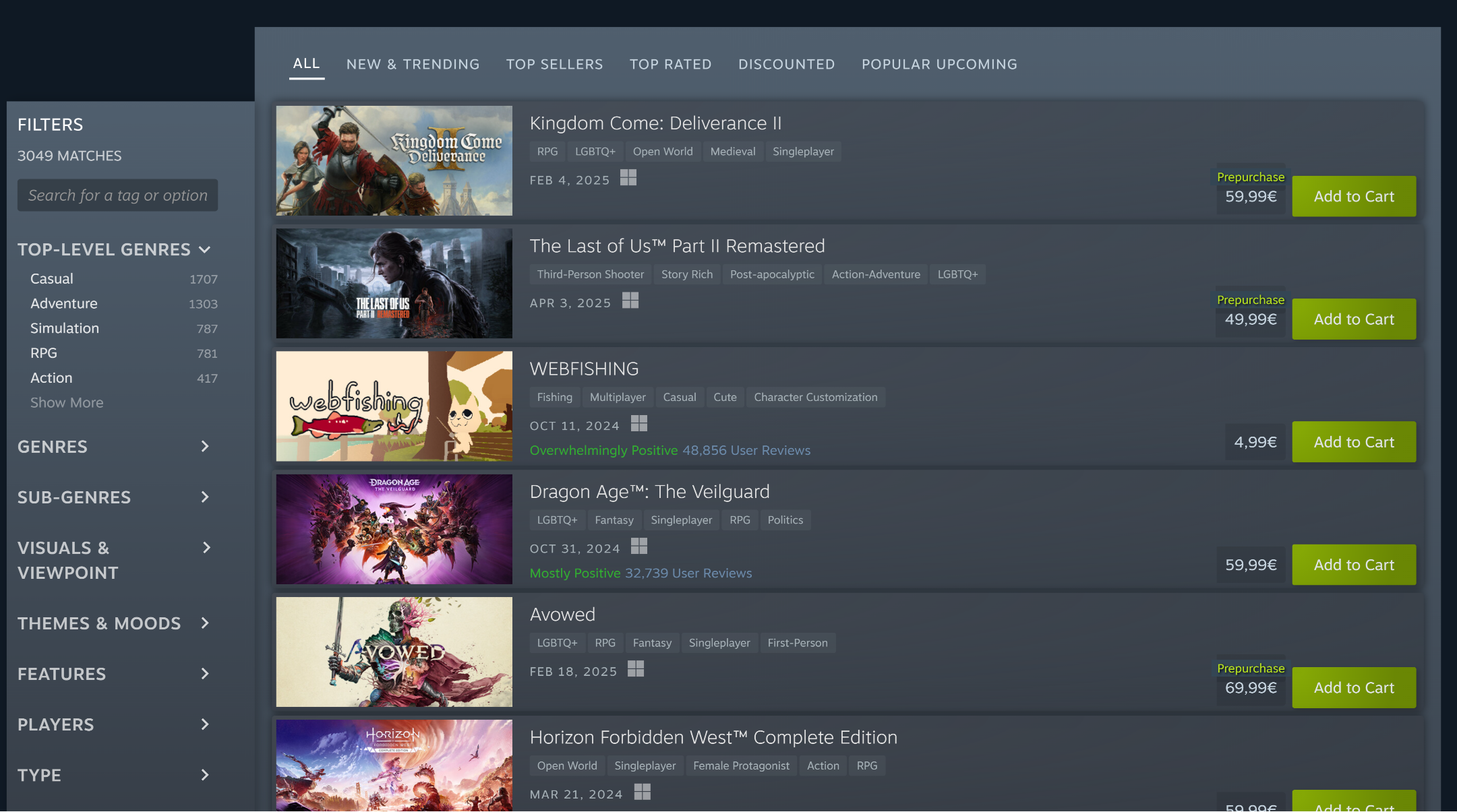1457x812 pixels.
Task: Add Dragon Age: The Veilguard to cart
Action: click(1354, 565)
